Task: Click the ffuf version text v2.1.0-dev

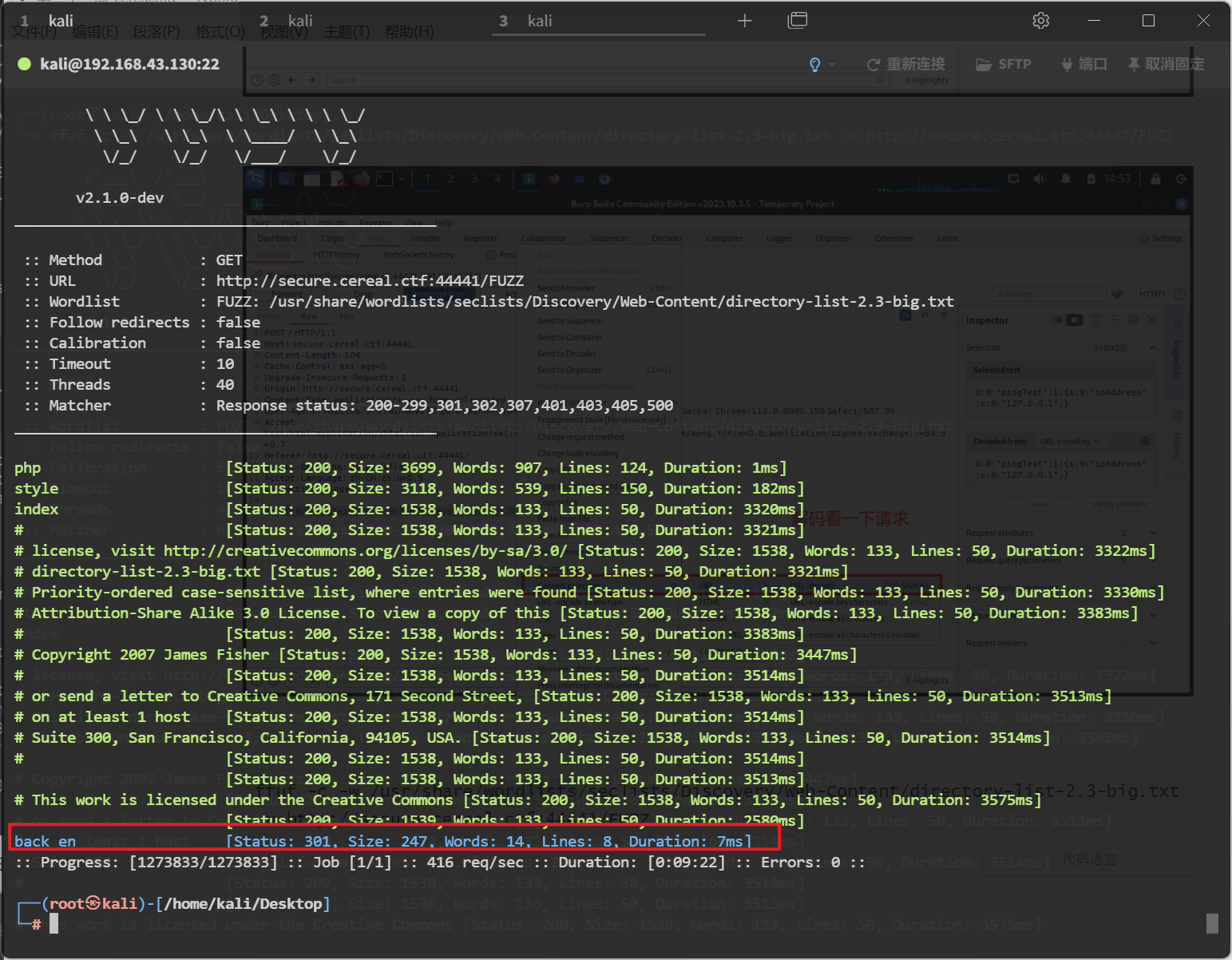Action: [120, 197]
